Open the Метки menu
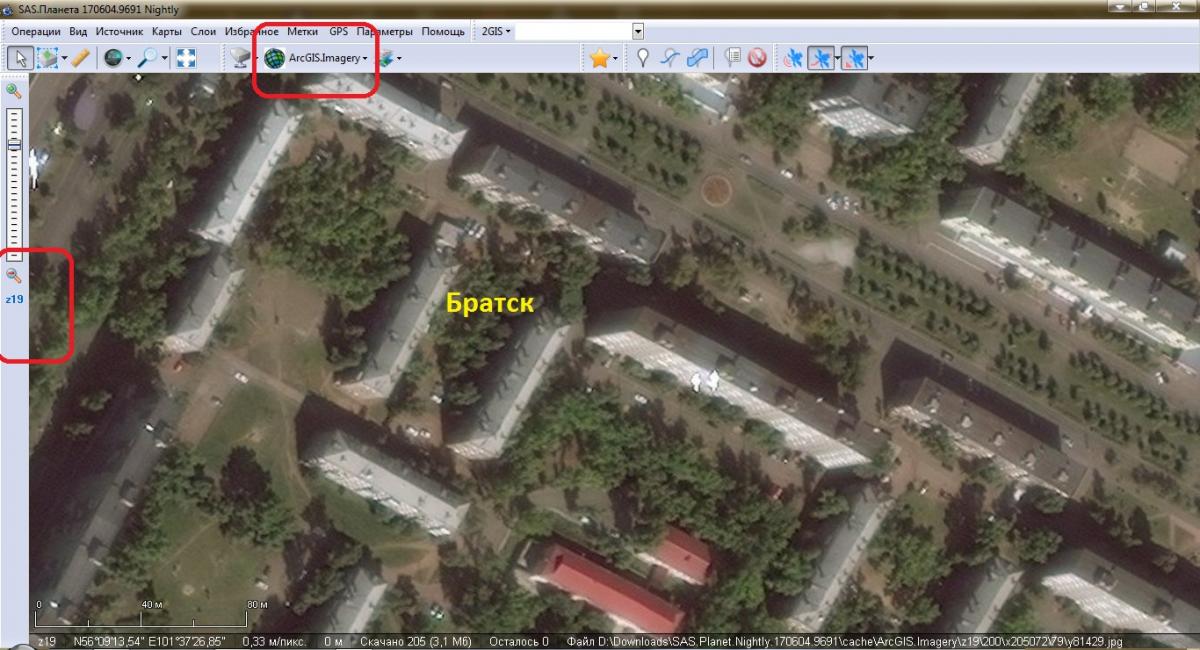 pos(302,31)
